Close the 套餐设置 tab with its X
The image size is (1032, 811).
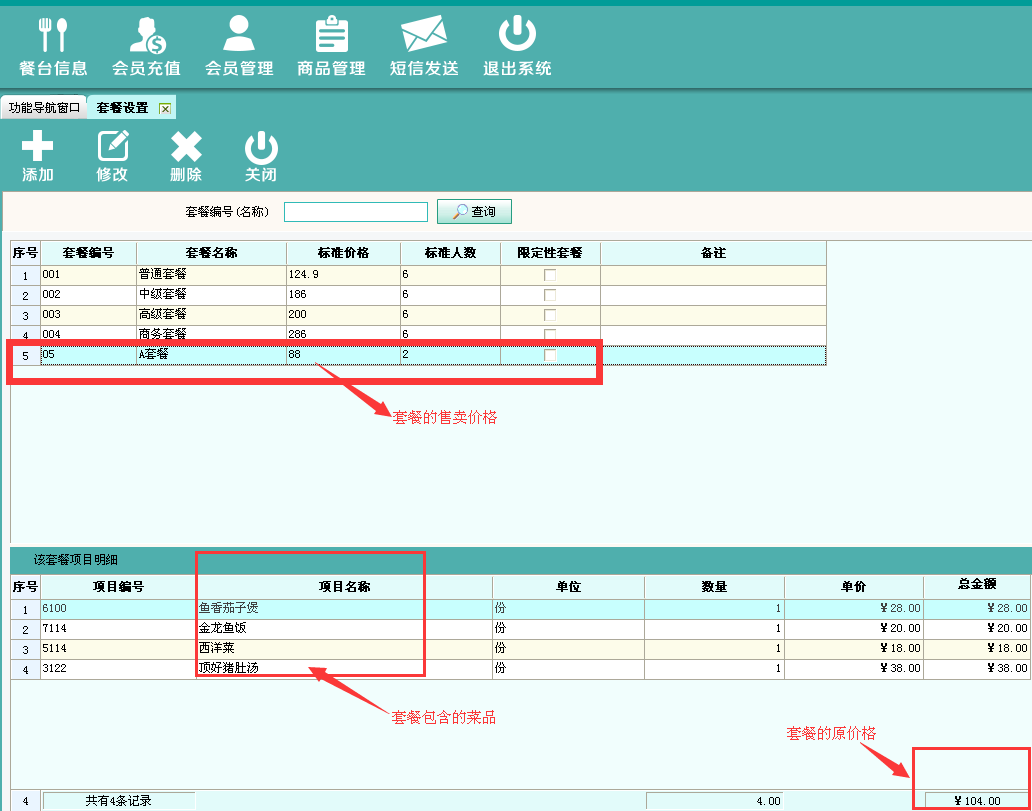tap(165, 108)
